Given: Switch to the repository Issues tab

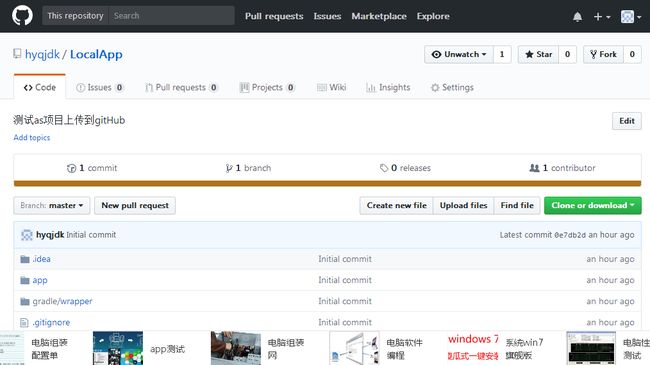Looking at the screenshot, I should [x=99, y=88].
